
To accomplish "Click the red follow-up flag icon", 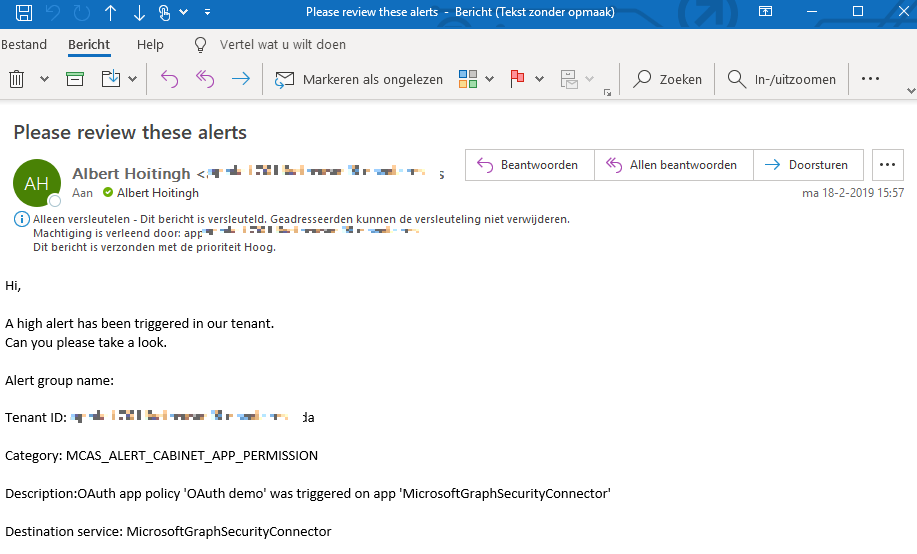I will pos(518,79).
